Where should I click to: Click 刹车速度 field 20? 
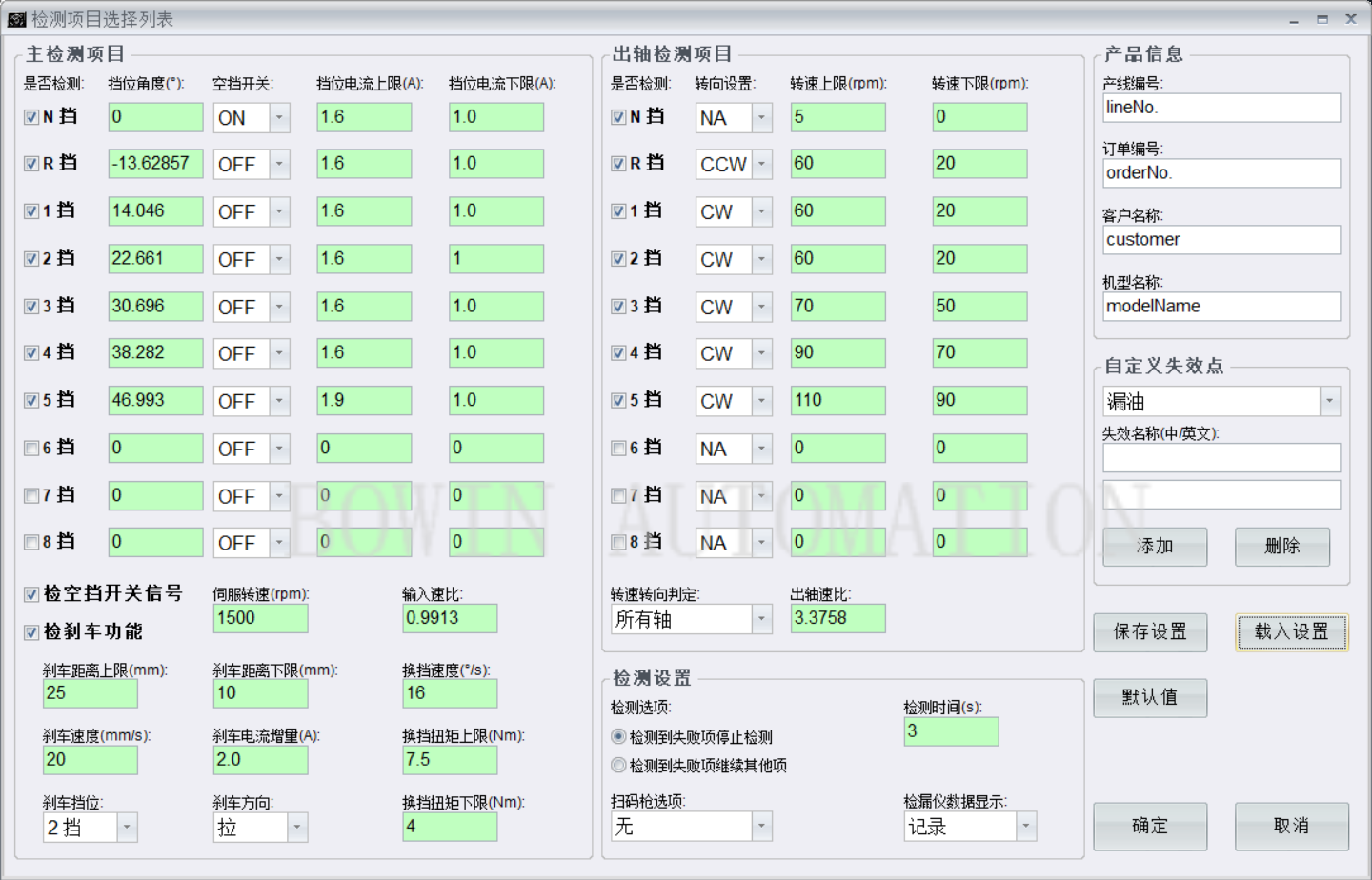coord(90,760)
